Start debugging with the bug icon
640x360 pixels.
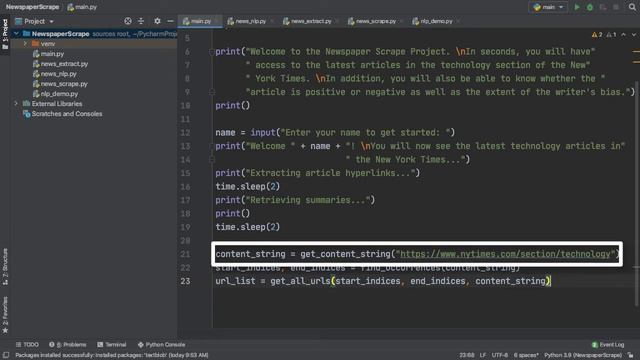590,7
